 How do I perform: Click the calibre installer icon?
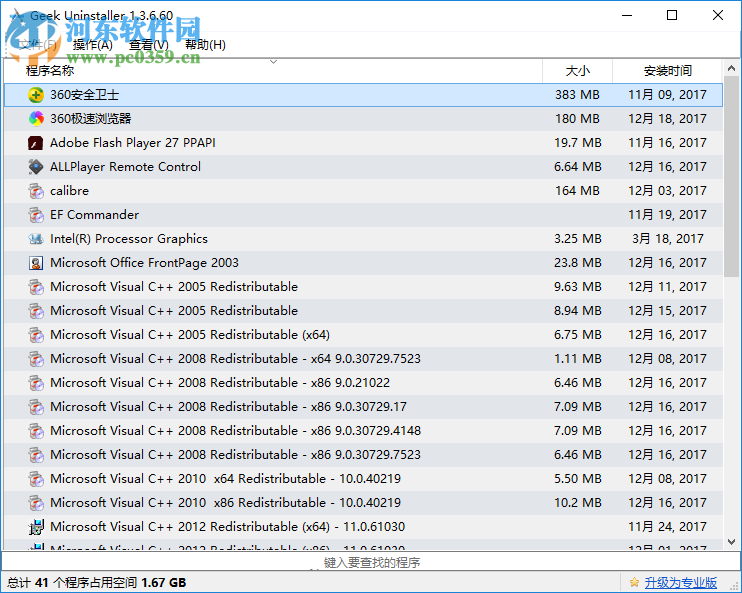[x=36, y=191]
